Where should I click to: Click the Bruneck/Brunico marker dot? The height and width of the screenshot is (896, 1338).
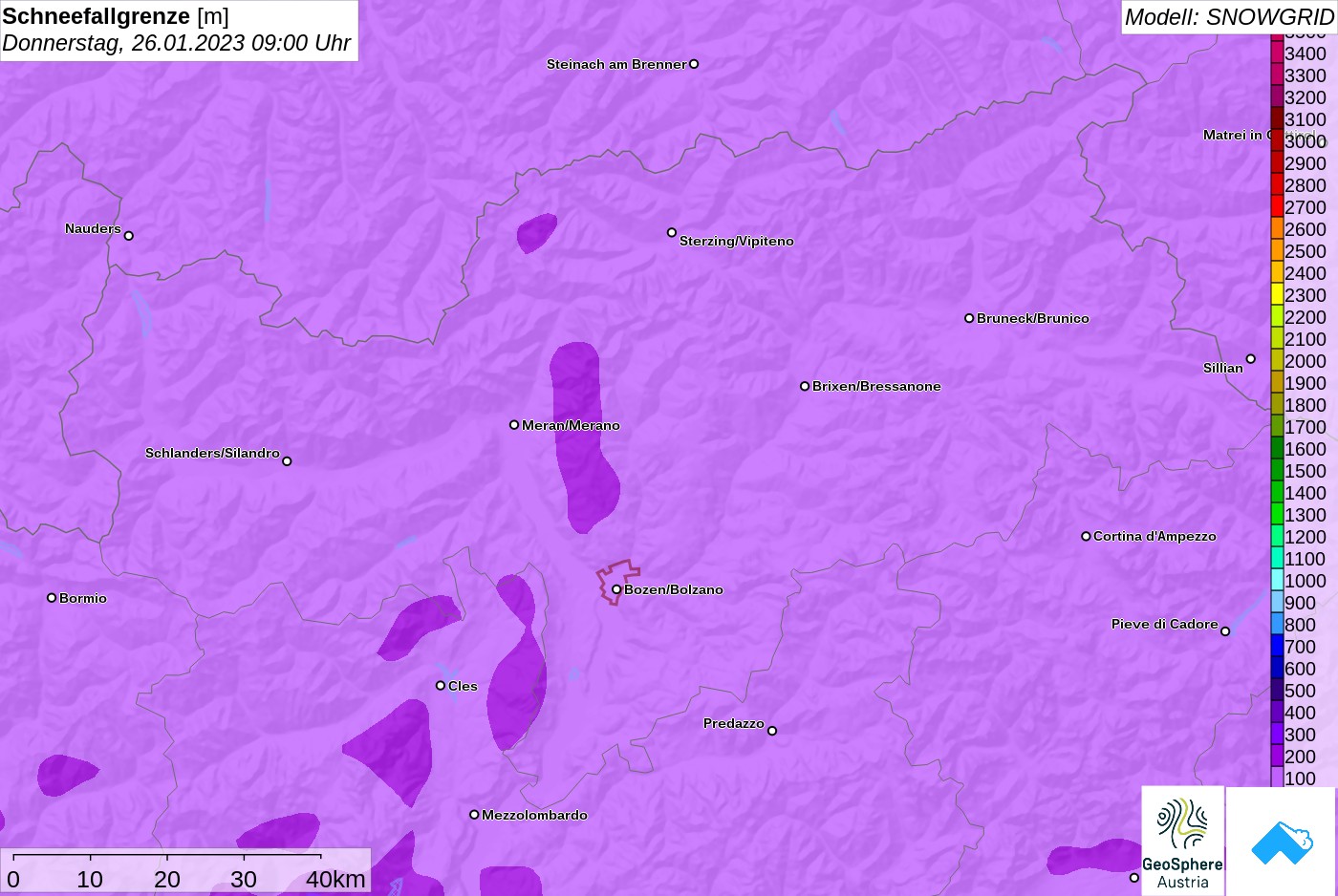tap(969, 318)
